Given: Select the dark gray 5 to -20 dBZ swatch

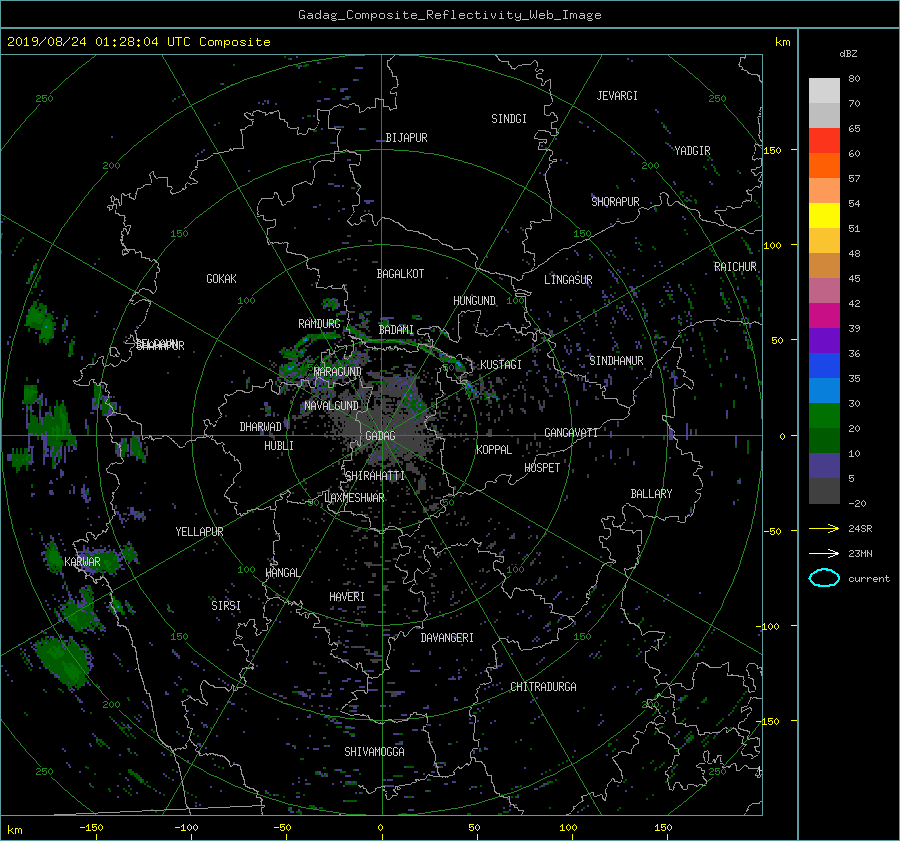Looking at the screenshot, I should click(x=824, y=491).
